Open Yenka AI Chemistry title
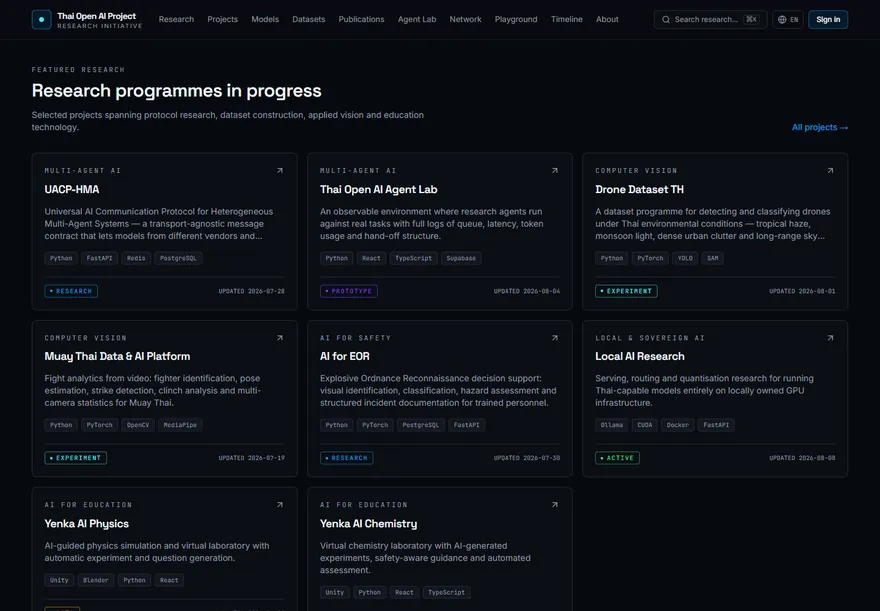Image resolution: width=880 pixels, height=611 pixels. tap(368, 523)
